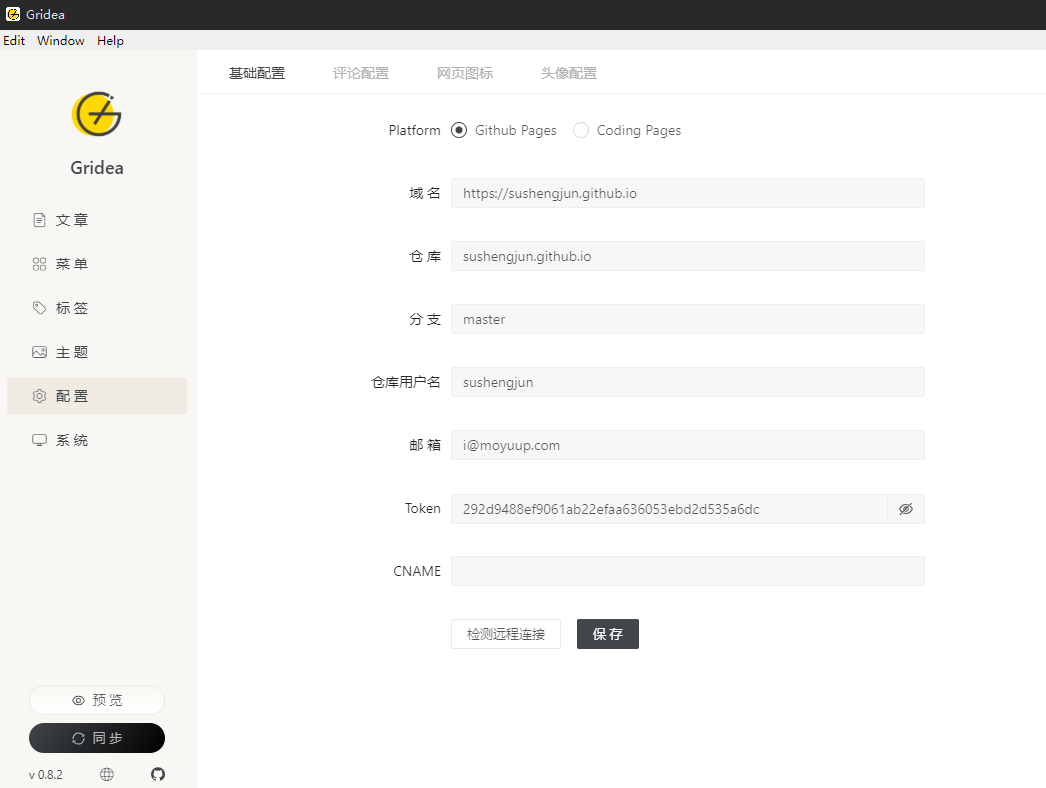The height and width of the screenshot is (788, 1046).
Task: Switch to the 网页图标 tab
Action: point(464,72)
